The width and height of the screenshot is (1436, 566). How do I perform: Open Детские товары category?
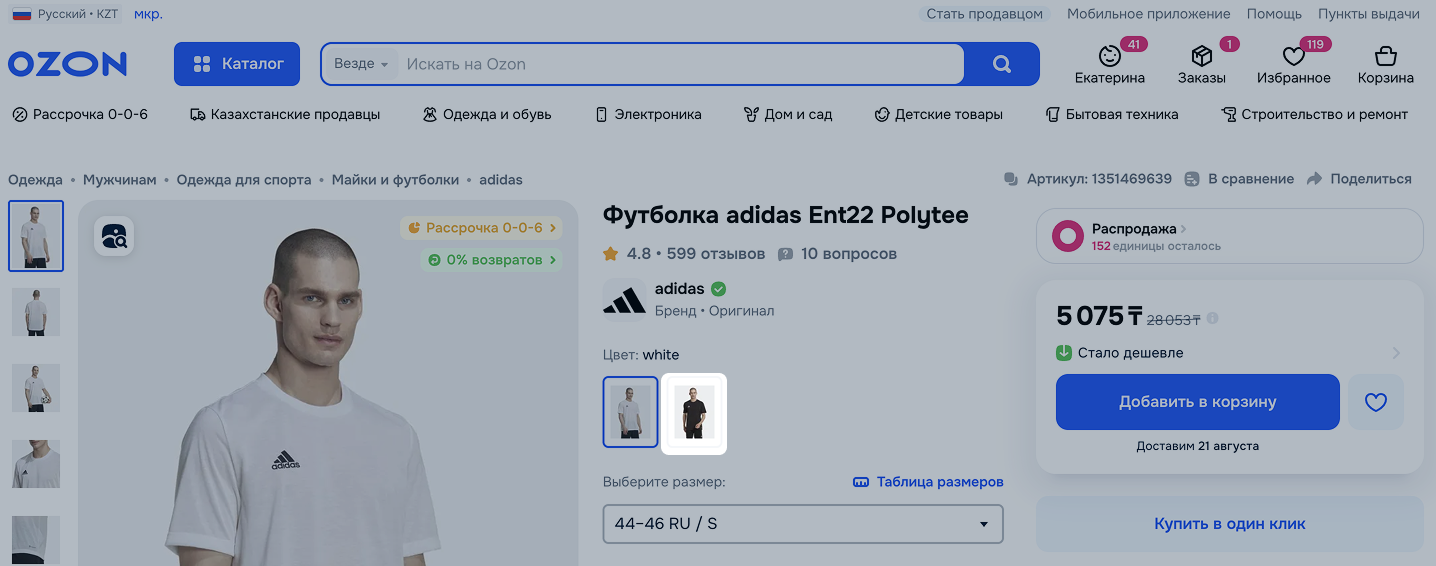point(938,114)
